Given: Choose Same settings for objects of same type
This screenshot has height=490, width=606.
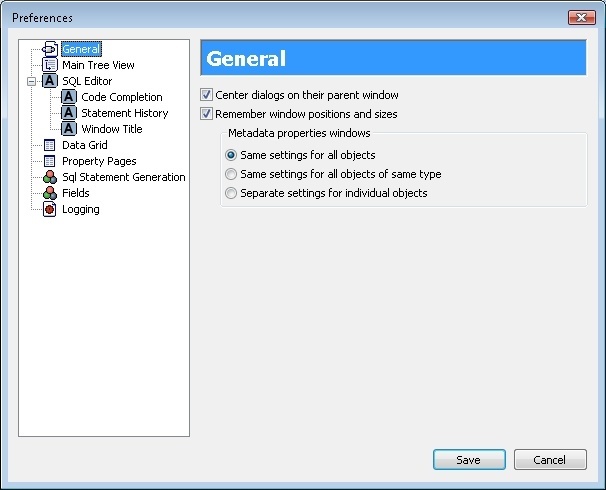Looking at the screenshot, I should pos(232,174).
